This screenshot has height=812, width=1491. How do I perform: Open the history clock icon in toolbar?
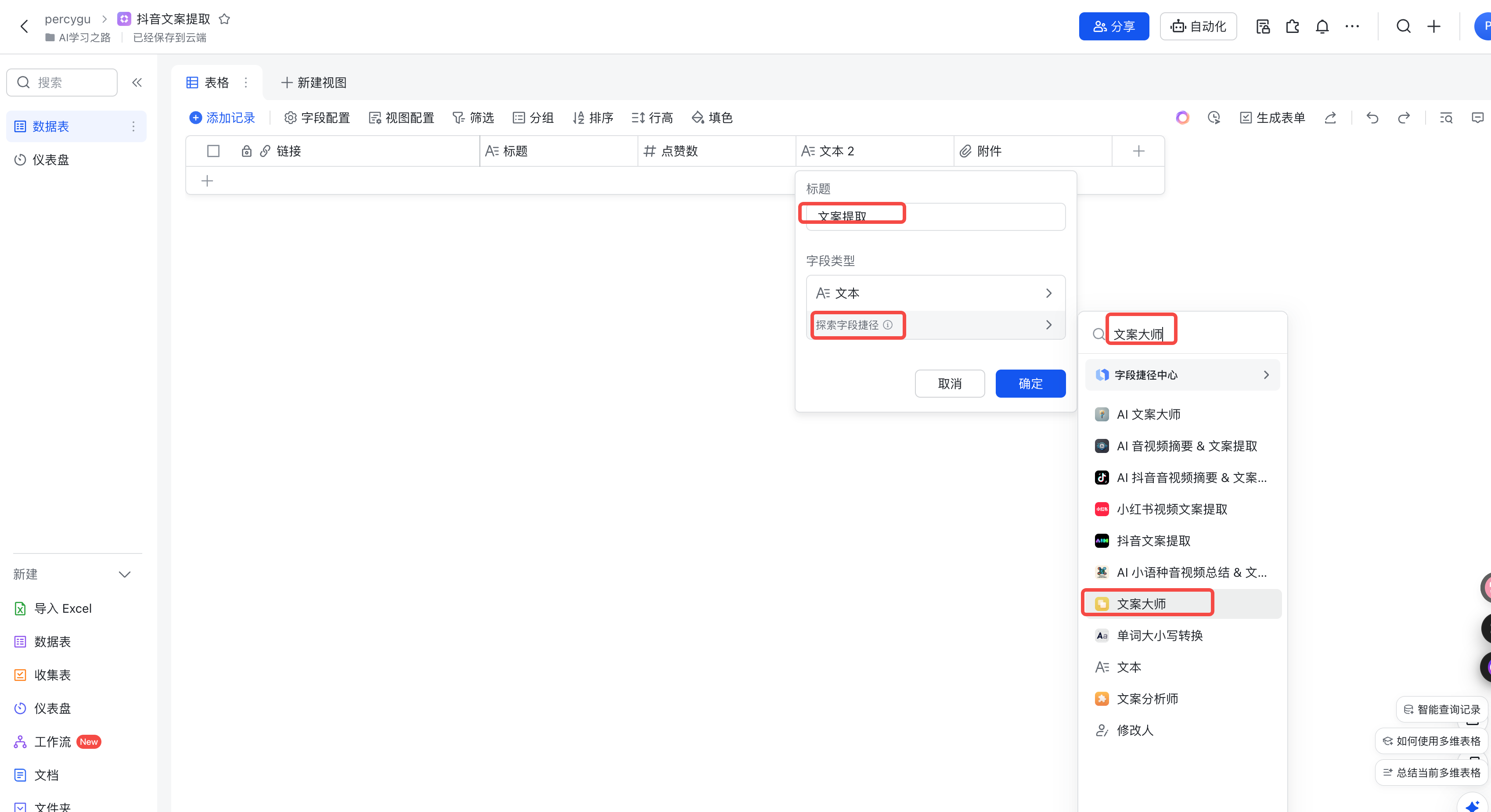[x=1214, y=118]
